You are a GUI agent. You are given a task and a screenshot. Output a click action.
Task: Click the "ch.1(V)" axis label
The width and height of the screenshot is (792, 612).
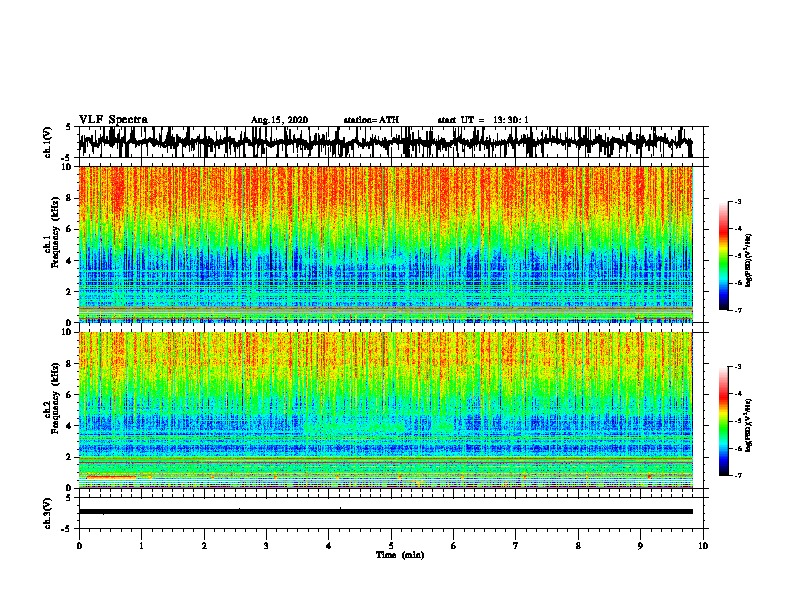tap(48, 142)
